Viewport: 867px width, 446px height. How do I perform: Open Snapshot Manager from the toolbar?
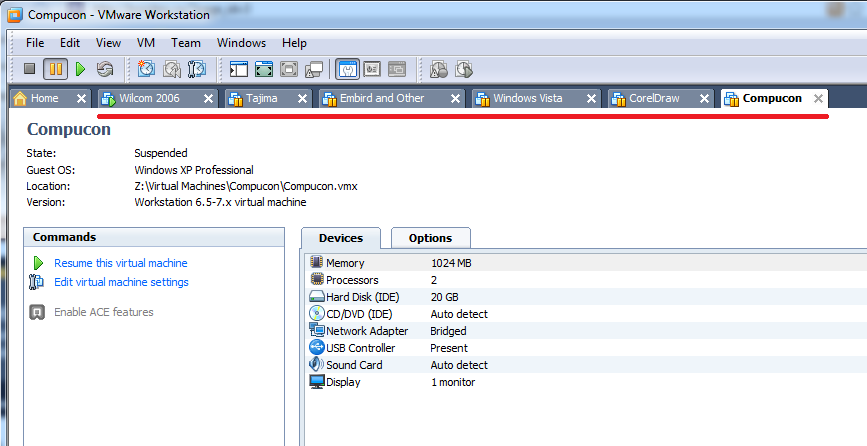click(x=197, y=70)
